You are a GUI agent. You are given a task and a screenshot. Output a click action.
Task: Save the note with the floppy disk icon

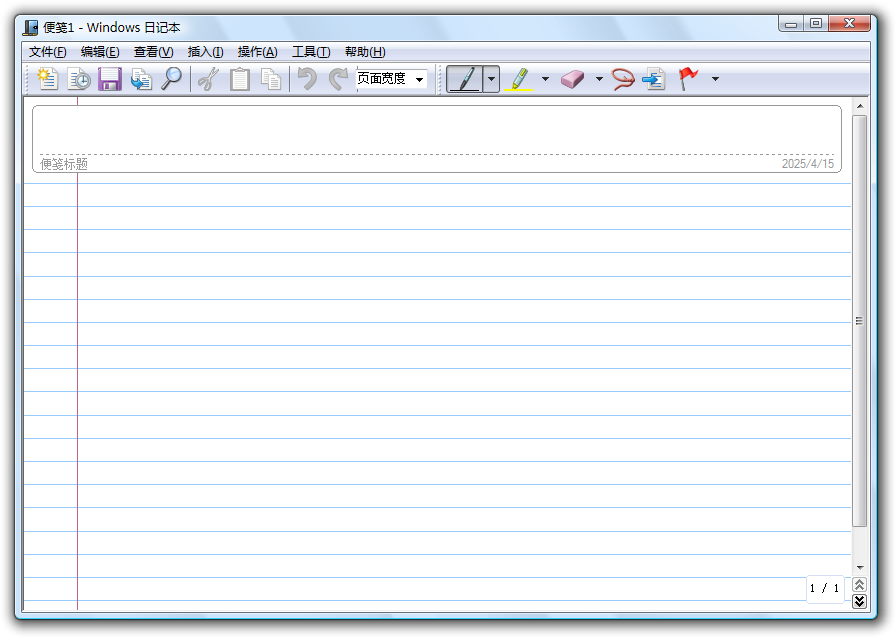click(x=110, y=79)
